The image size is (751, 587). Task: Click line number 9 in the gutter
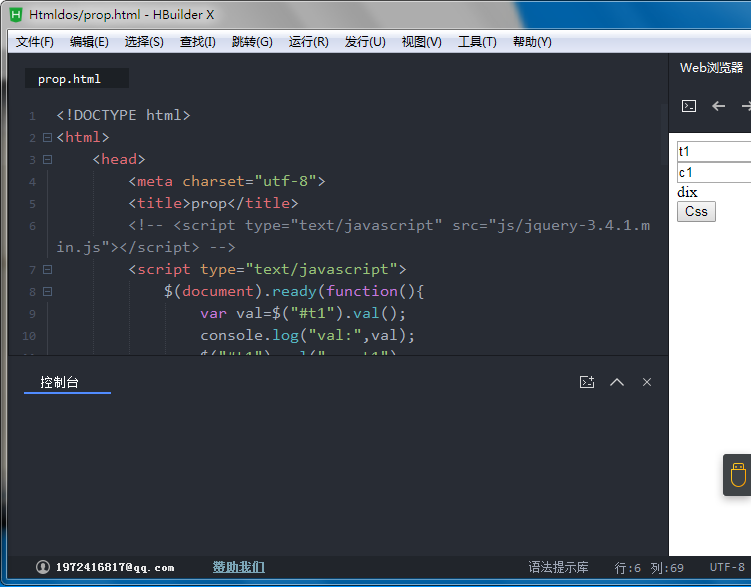pyautogui.click(x=32, y=314)
